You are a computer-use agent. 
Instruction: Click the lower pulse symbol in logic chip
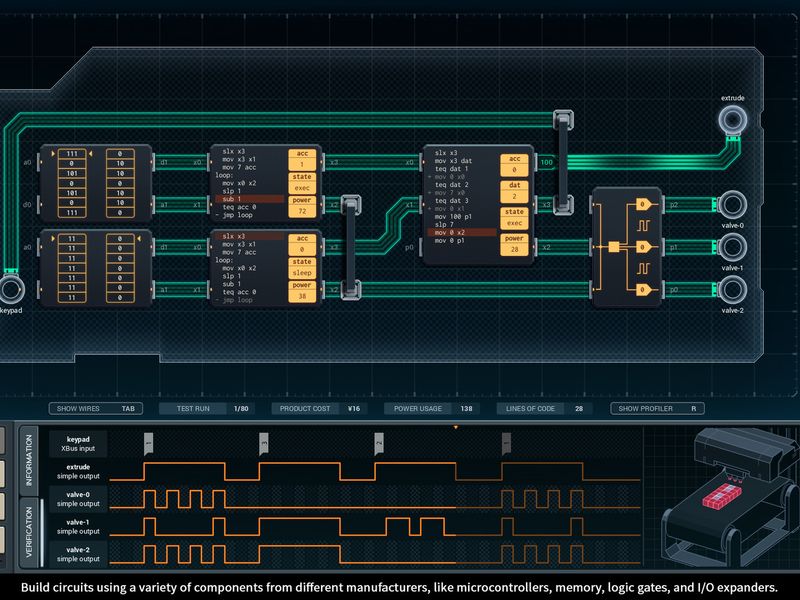pos(643,268)
